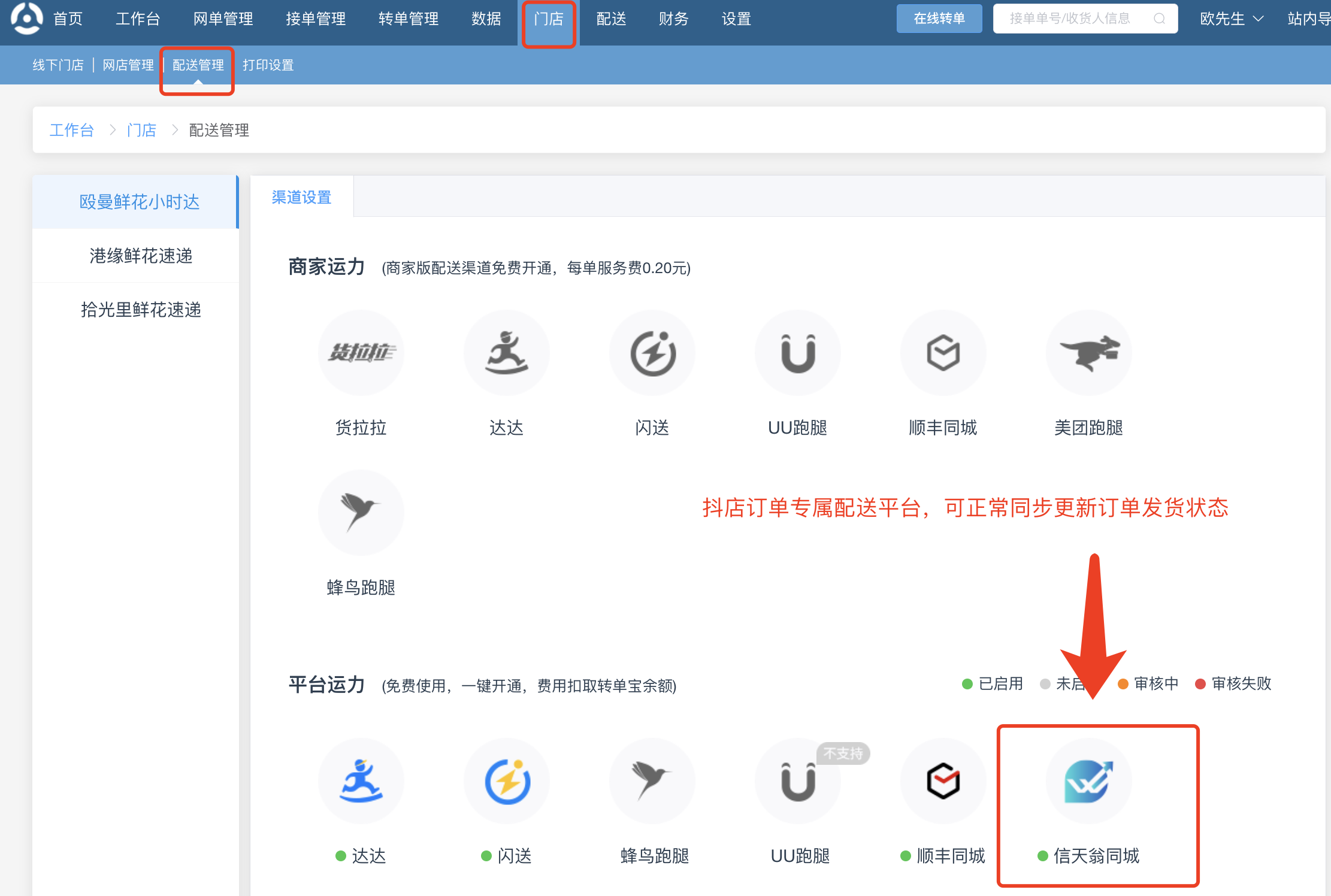Open 站内号 in the header
Viewport: 1331px width, 896px height.
pos(1309,19)
